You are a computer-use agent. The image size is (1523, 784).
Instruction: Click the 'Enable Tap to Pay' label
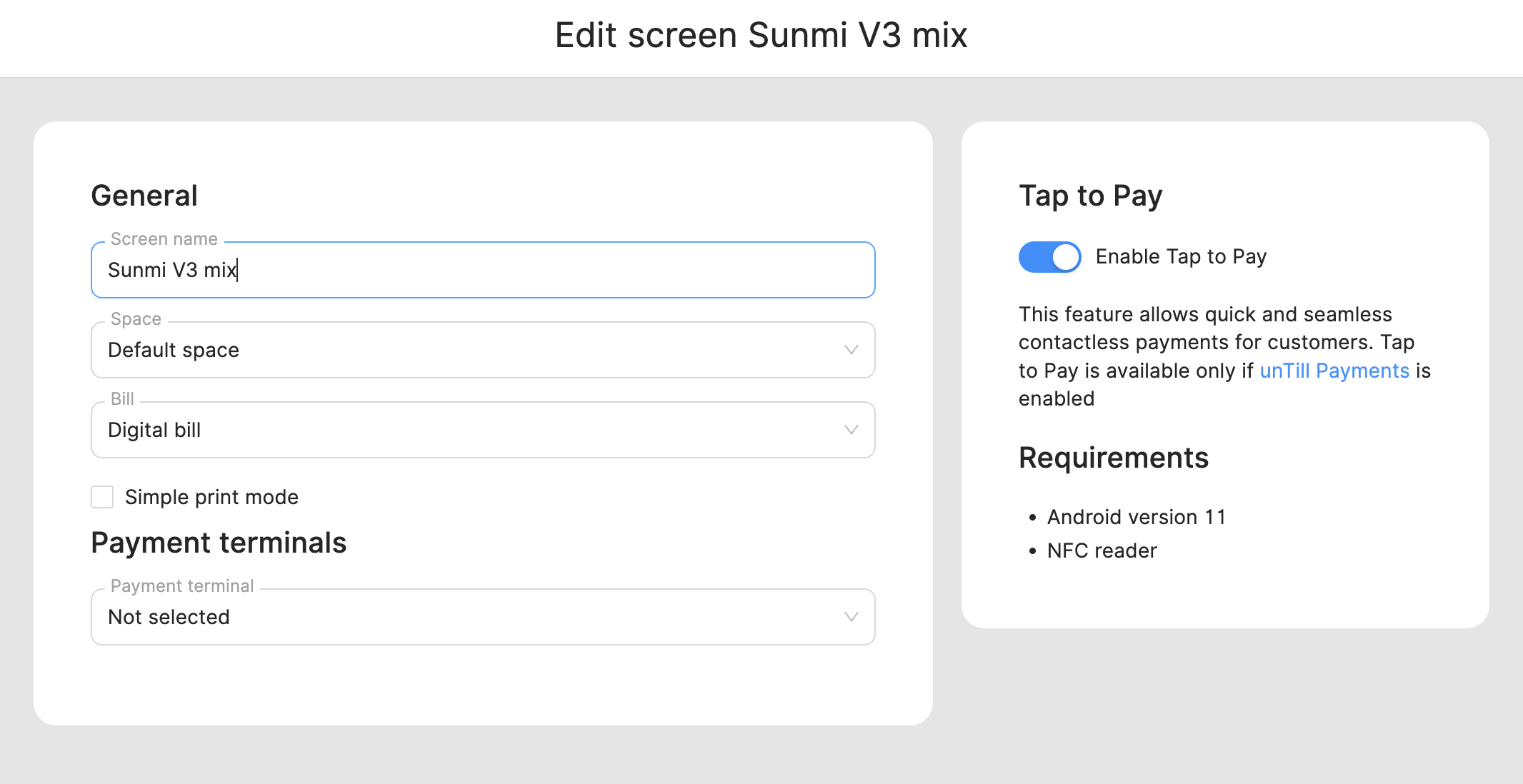tap(1181, 257)
